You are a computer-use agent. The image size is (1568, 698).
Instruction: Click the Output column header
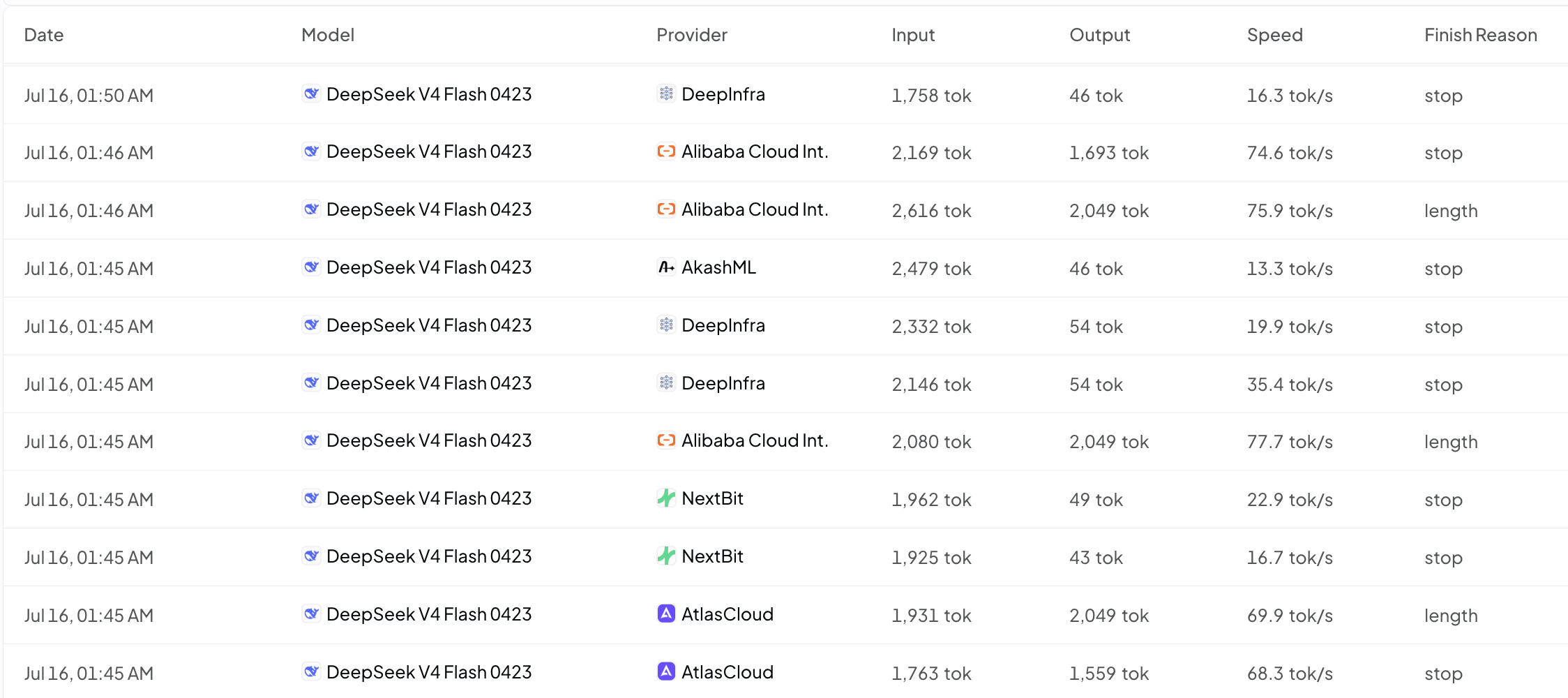click(1100, 35)
